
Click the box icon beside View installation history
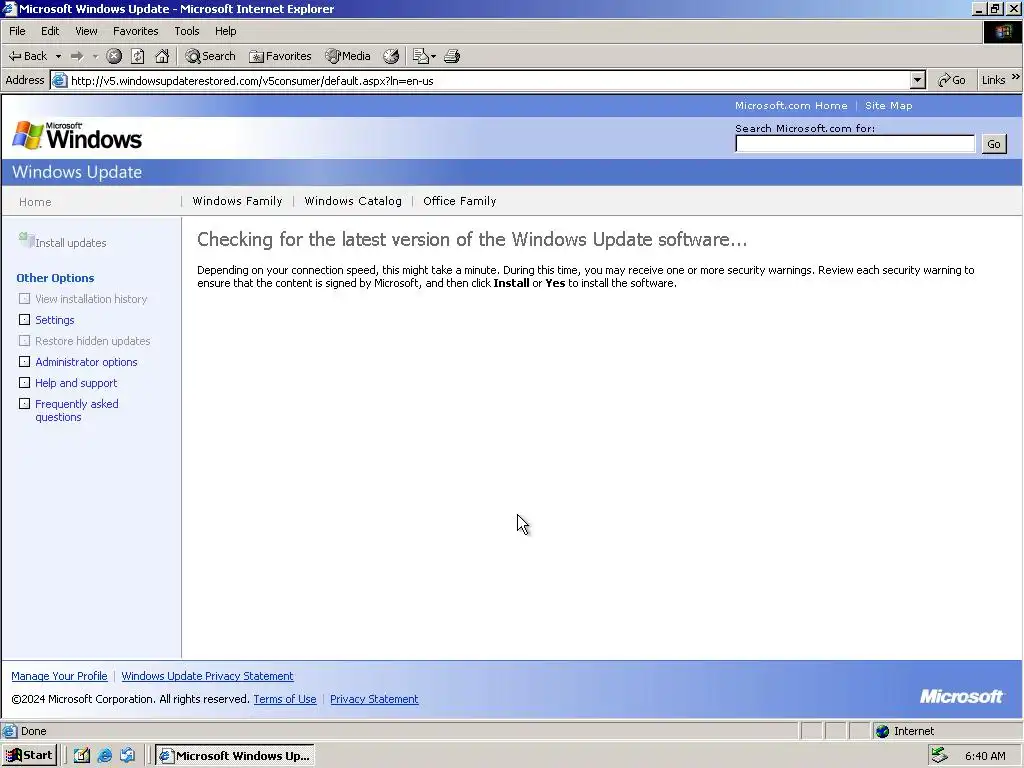tap(24, 298)
